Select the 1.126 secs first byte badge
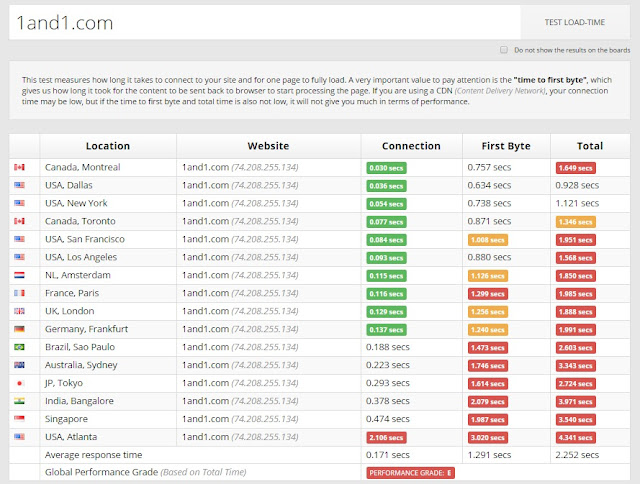The image size is (640, 484). tap(488, 275)
